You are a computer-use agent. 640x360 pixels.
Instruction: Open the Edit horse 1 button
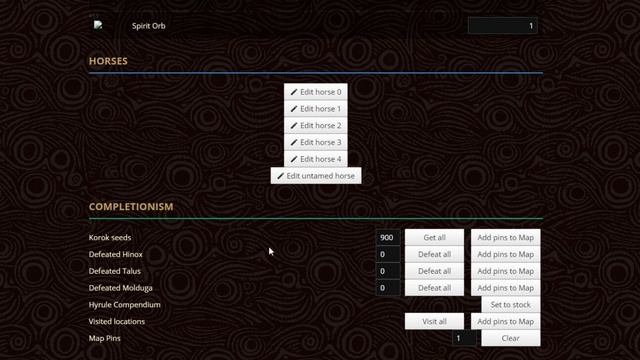tap(316, 109)
